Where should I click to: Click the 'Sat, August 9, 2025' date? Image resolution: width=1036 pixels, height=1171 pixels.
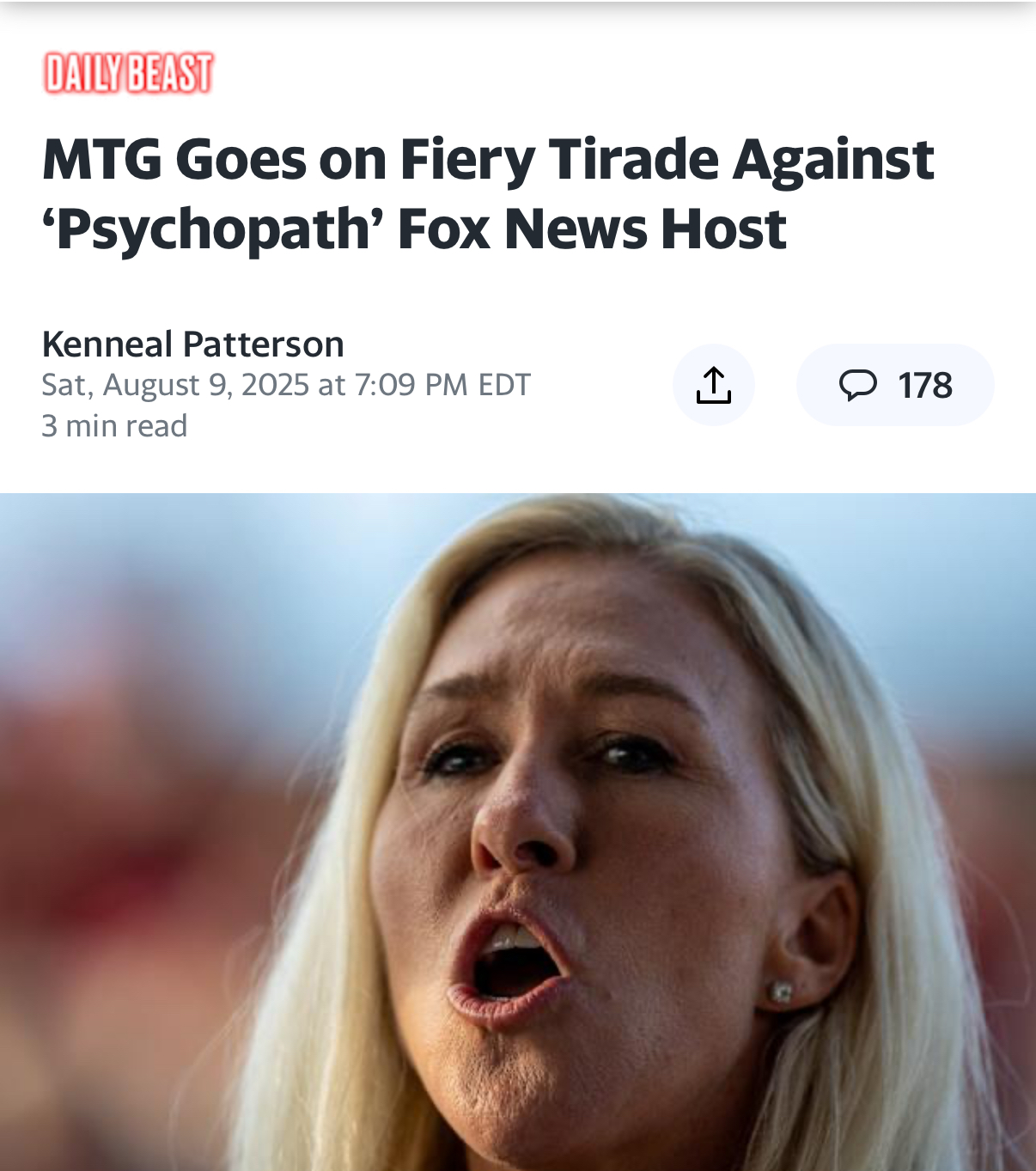coord(175,385)
